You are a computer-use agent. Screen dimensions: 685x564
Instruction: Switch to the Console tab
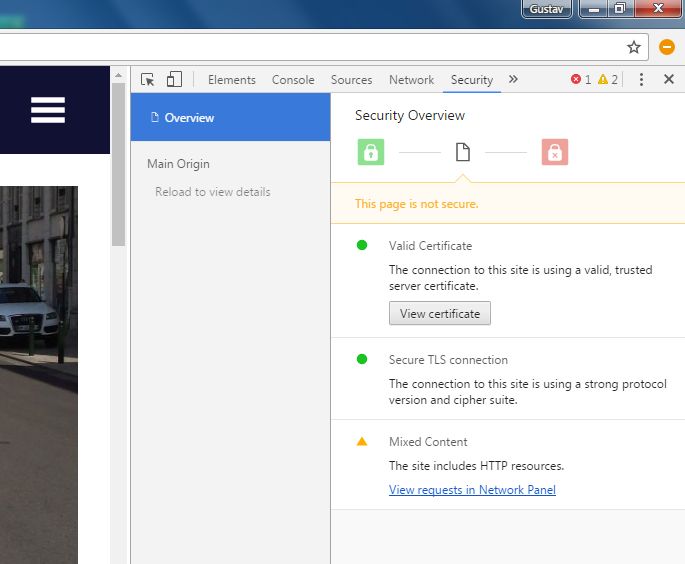[x=293, y=80]
